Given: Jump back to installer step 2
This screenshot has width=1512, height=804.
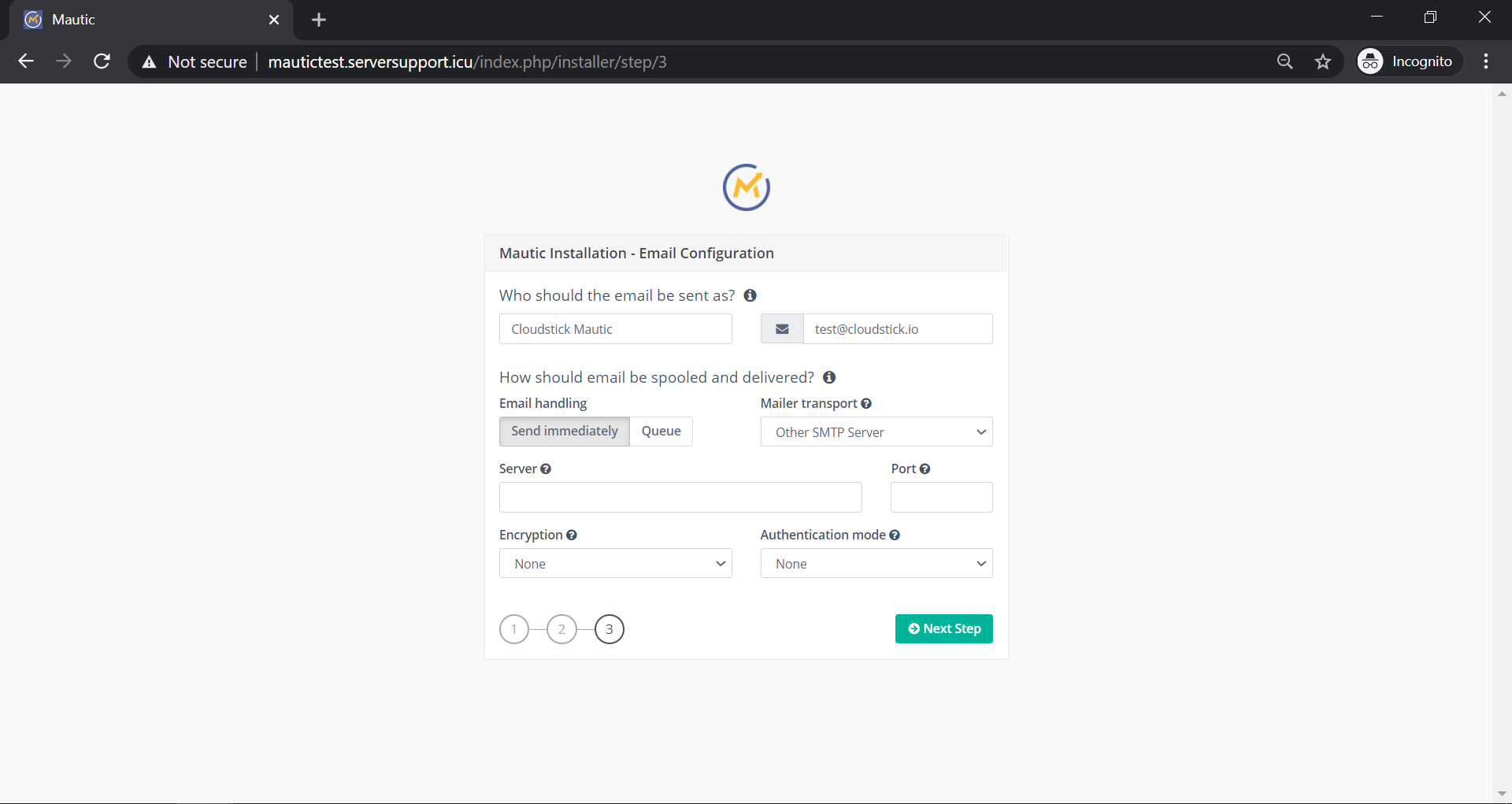Looking at the screenshot, I should click(561, 629).
